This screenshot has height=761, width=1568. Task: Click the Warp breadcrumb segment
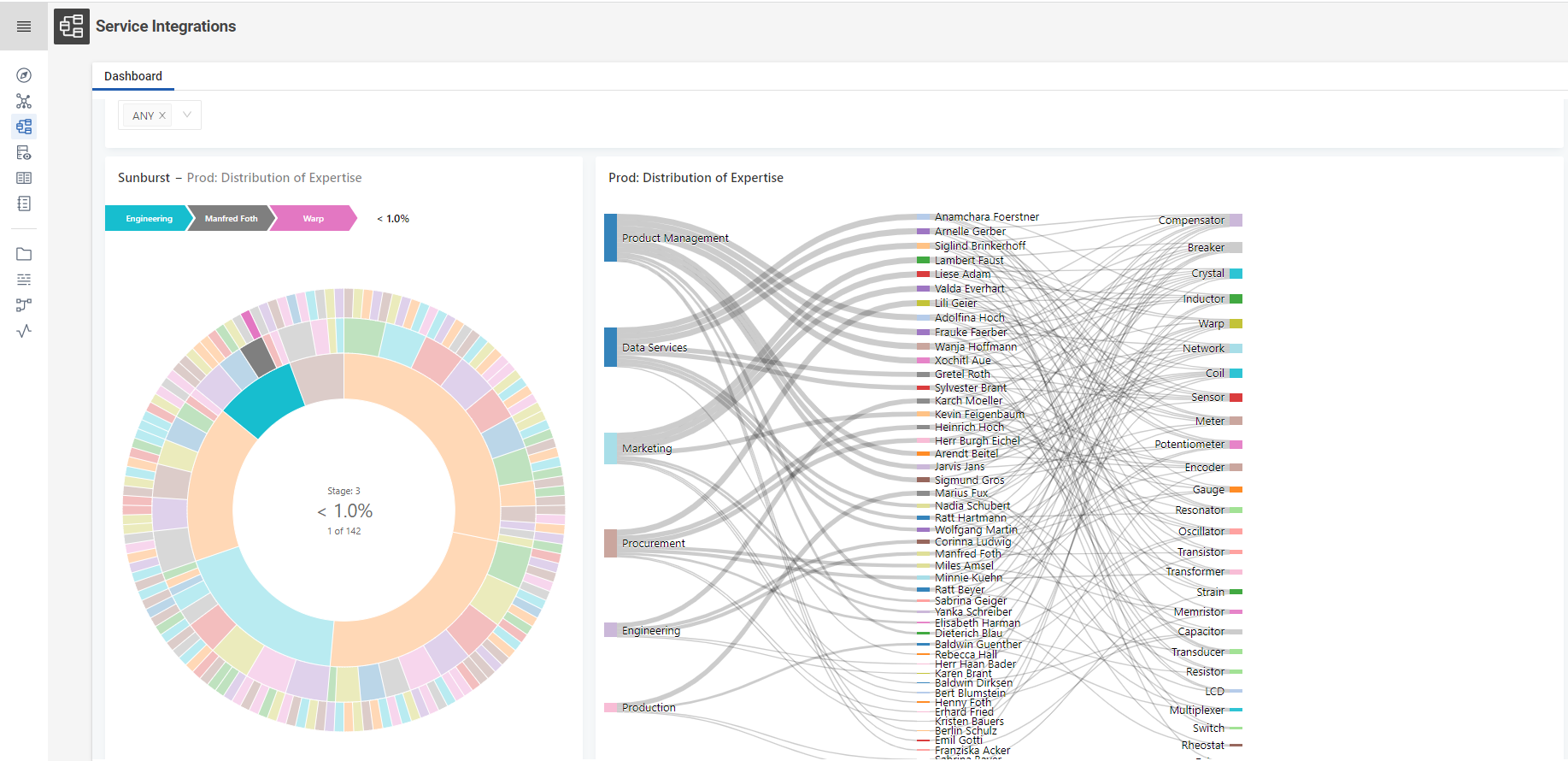314,218
